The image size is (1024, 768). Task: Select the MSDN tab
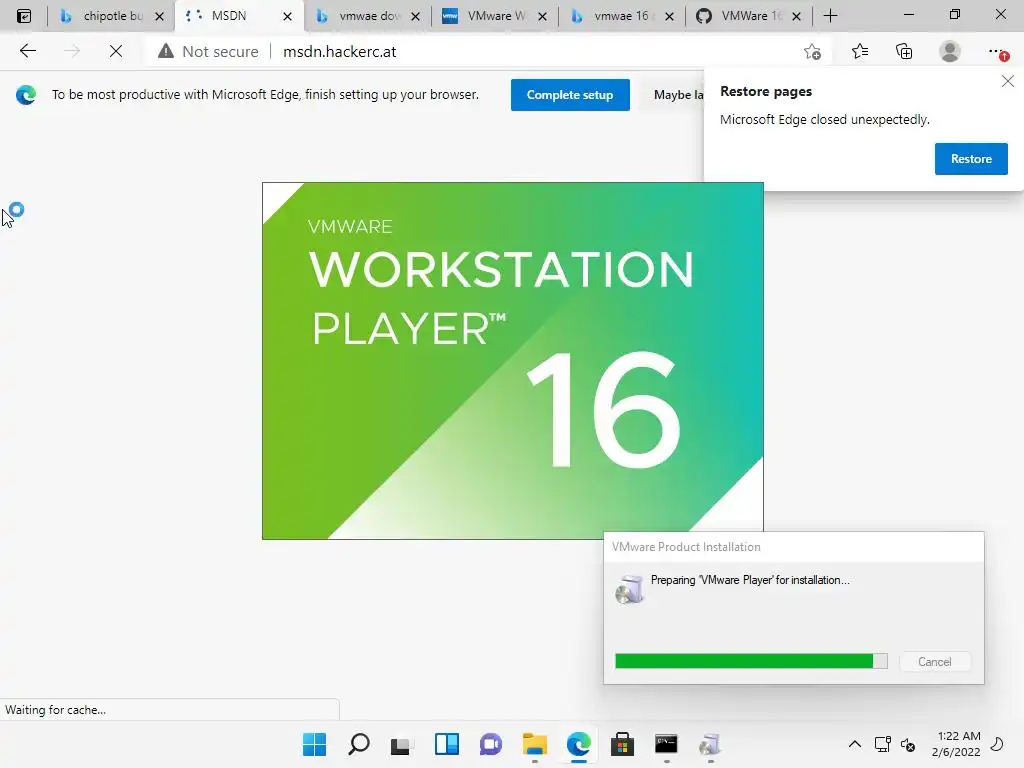[x=239, y=16]
